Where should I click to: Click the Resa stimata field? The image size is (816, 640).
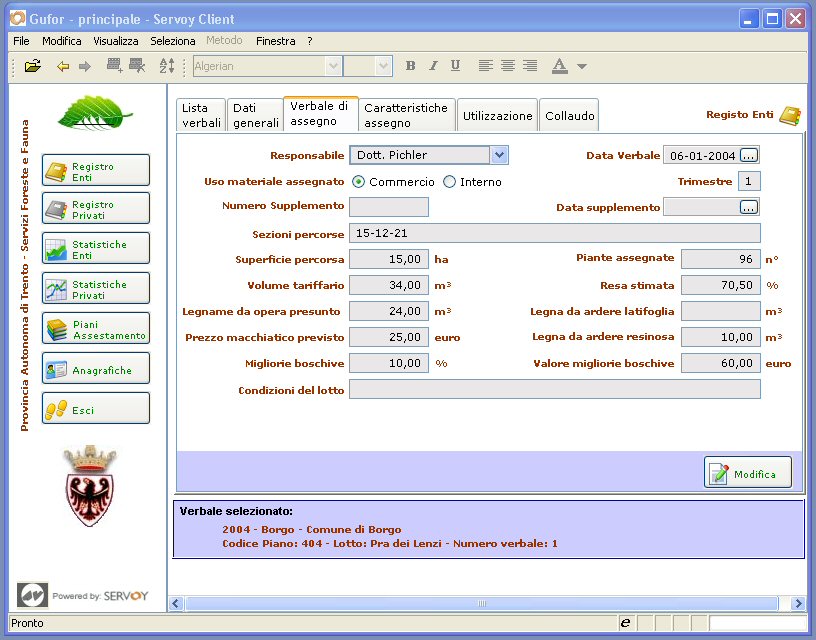(x=721, y=285)
